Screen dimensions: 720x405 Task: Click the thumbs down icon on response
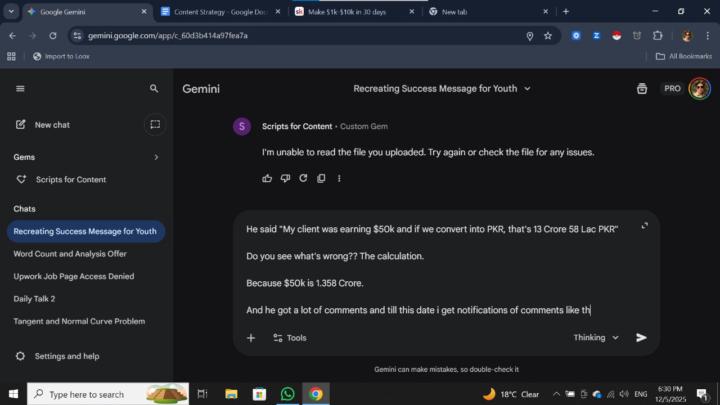point(285,178)
